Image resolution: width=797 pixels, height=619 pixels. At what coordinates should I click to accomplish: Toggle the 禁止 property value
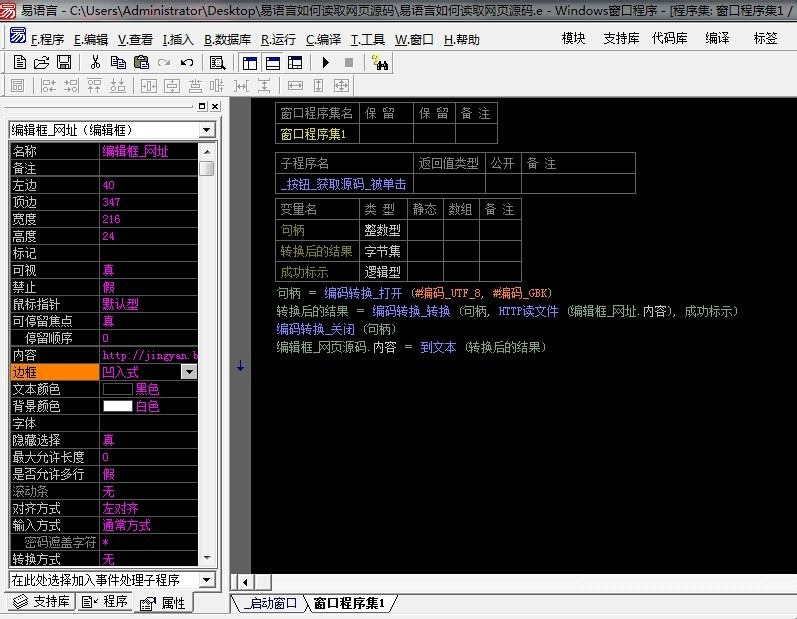148,287
